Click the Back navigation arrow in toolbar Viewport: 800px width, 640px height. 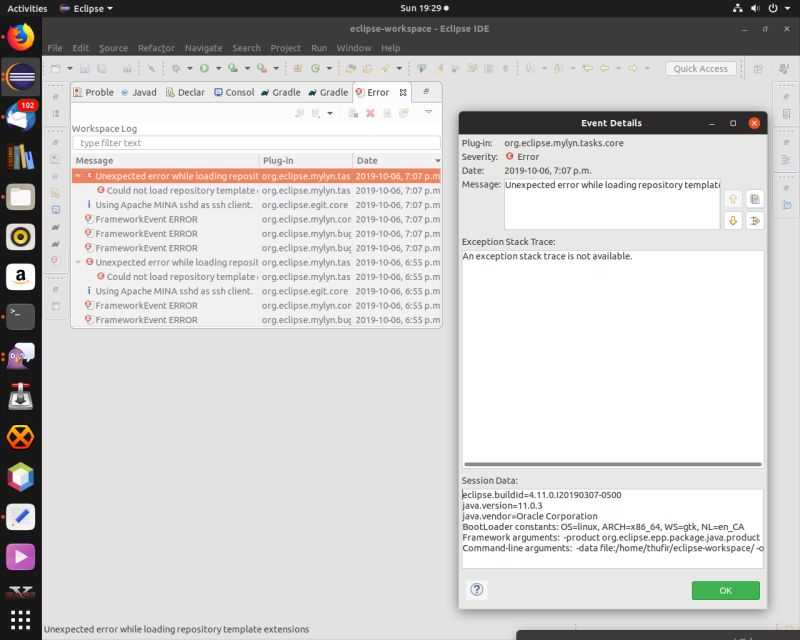pyautogui.click(x=605, y=68)
